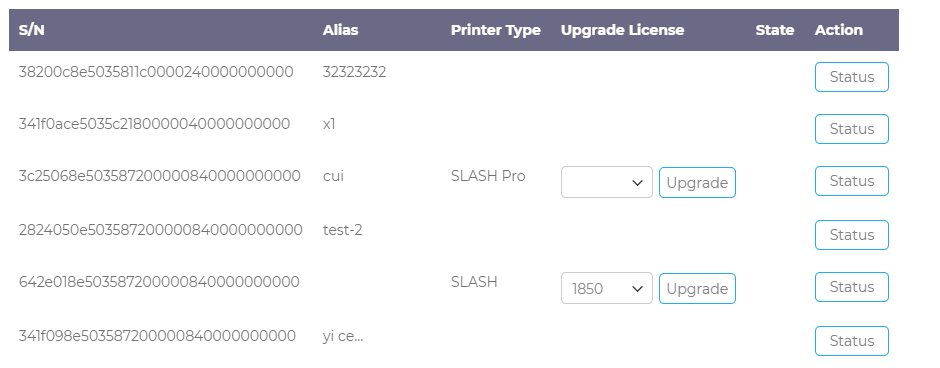
Task: Click the Alias column header
Action: (341, 30)
